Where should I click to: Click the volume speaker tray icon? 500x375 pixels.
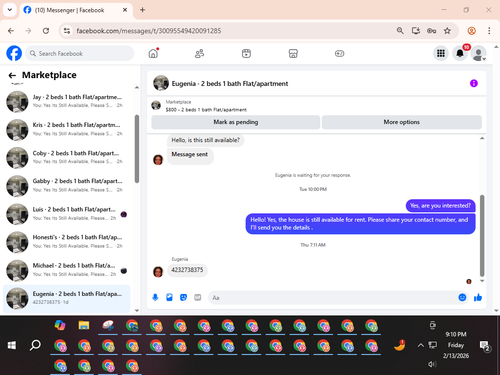coord(432,364)
